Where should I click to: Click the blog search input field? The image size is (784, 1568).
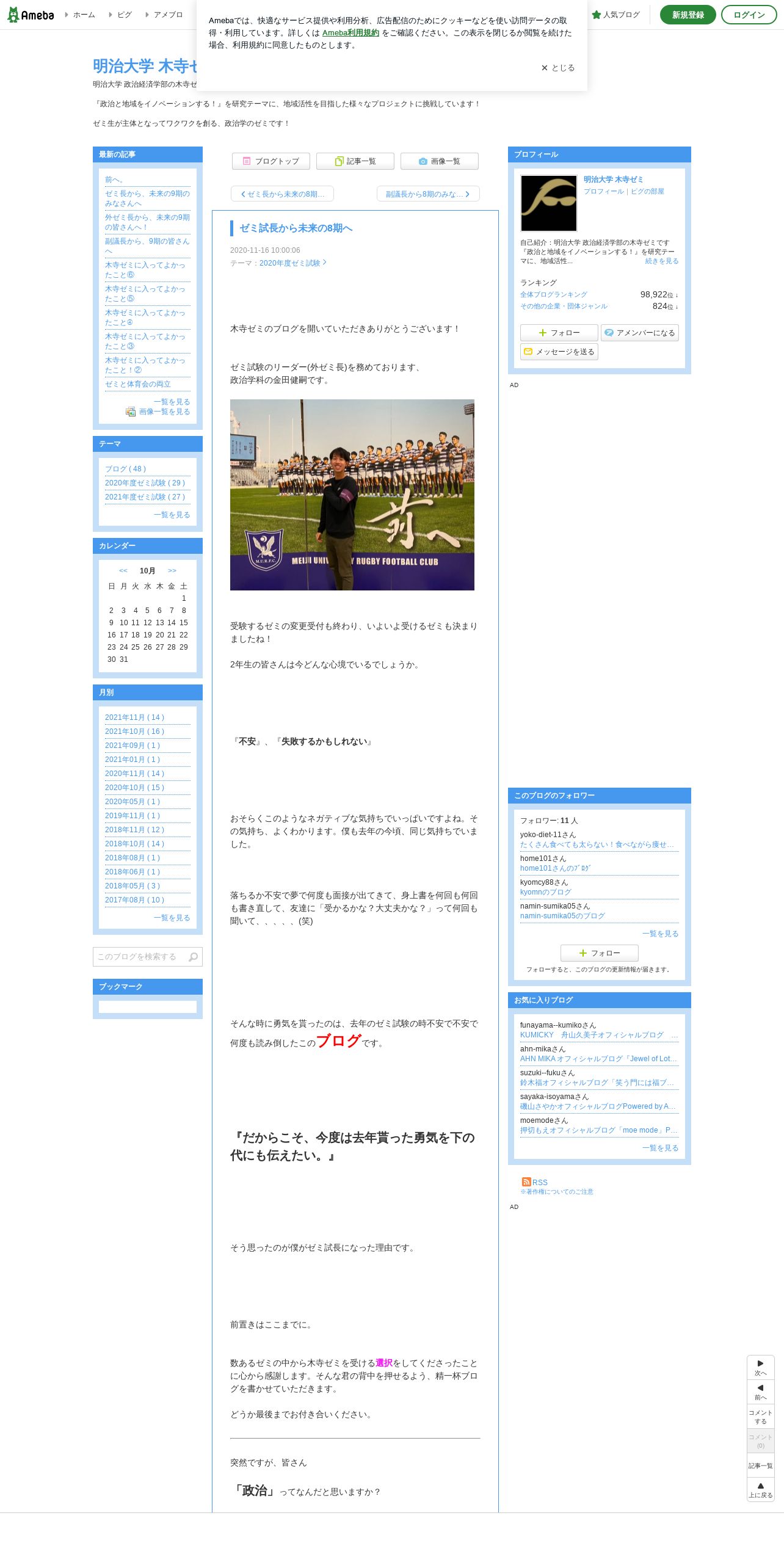click(x=139, y=957)
